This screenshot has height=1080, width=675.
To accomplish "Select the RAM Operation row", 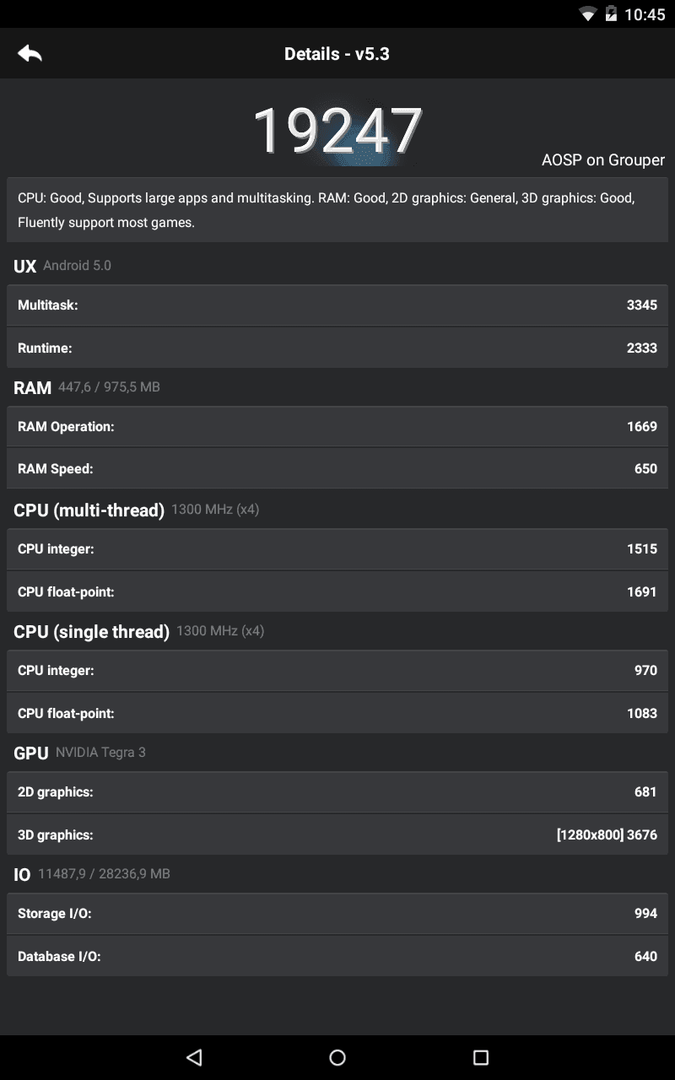I will (x=338, y=426).
